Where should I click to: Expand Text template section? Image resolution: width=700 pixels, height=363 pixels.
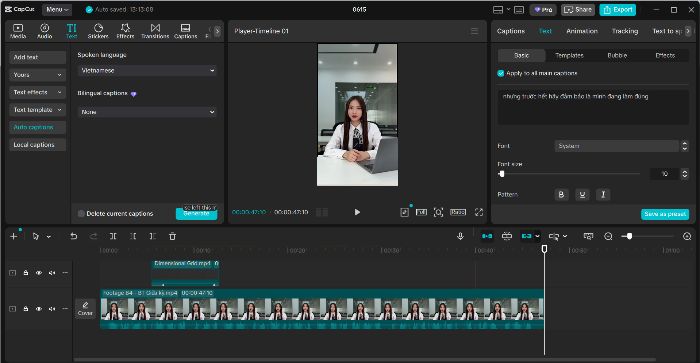(x=38, y=109)
